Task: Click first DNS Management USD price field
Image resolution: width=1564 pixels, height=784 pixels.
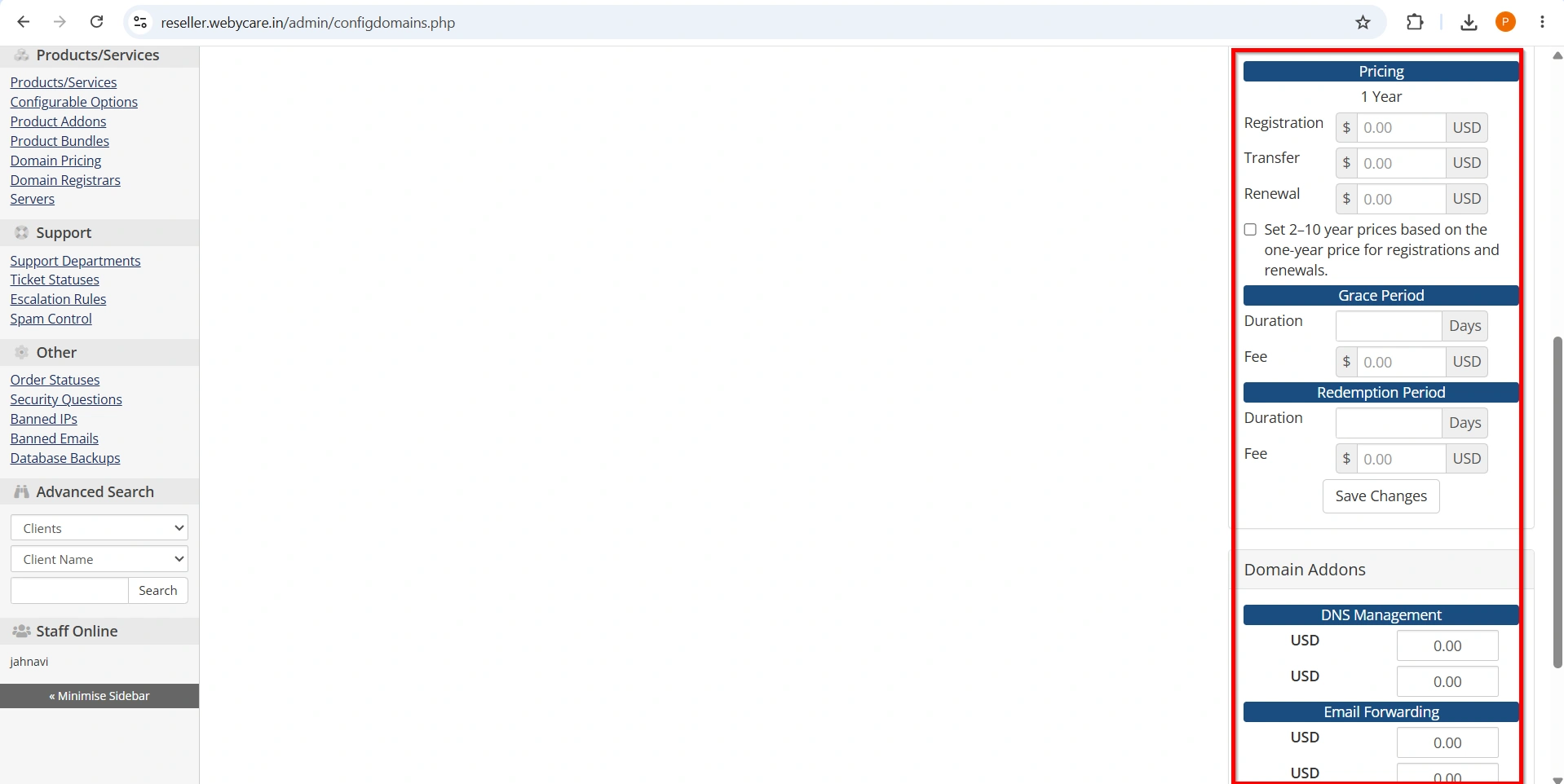Action: tap(1447, 646)
